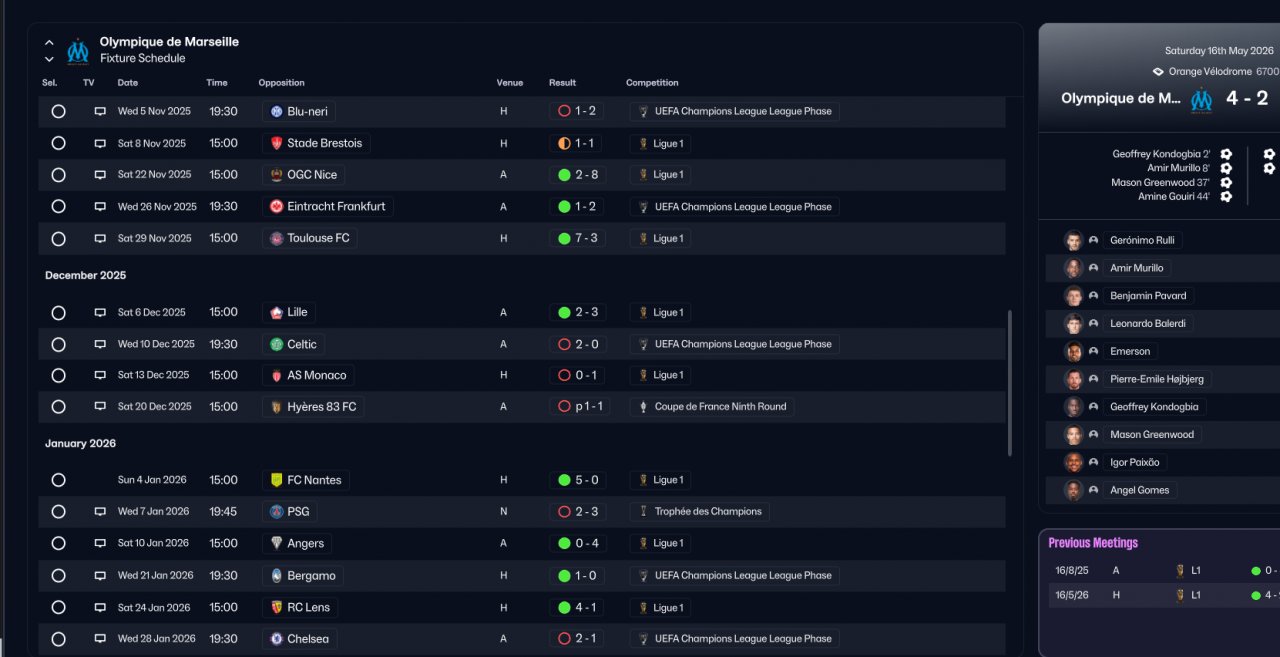Click the down chevron next to Fixture Schedule
Image resolution: width=1280 pixels, height=657 pixels.
49,59
